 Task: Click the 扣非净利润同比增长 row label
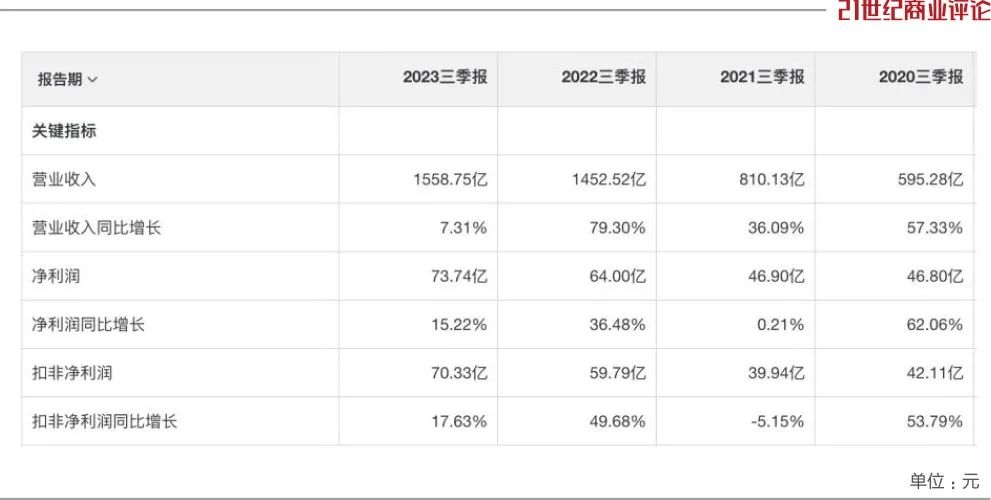[104, 422]
